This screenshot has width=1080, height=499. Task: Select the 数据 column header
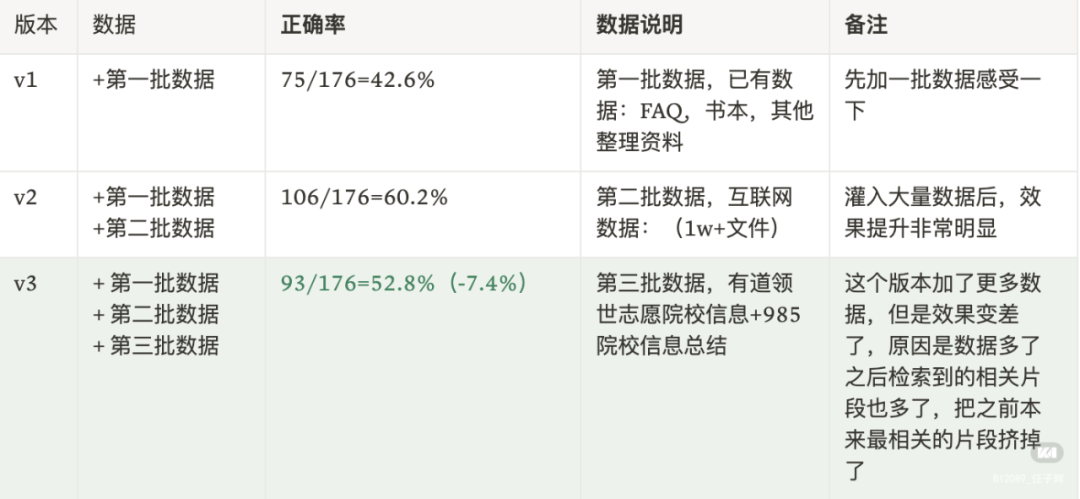pos(115,26)
